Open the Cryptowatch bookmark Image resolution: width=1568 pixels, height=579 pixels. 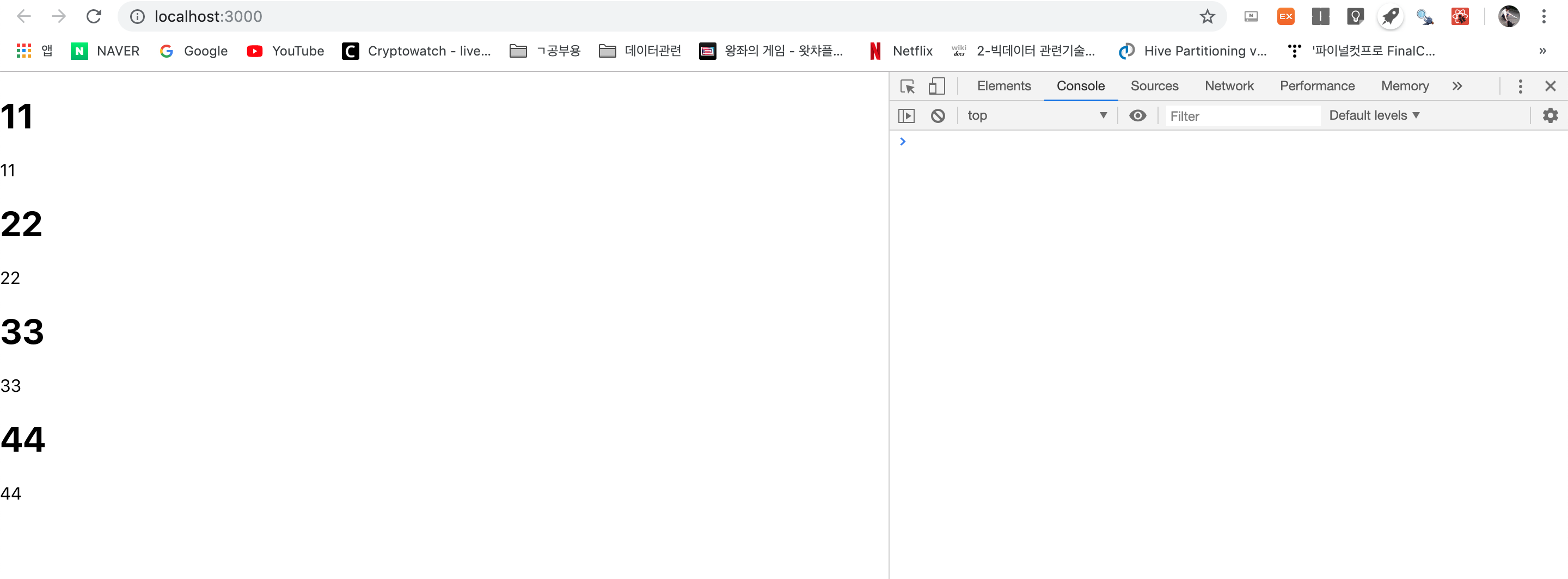coord(417,51)
